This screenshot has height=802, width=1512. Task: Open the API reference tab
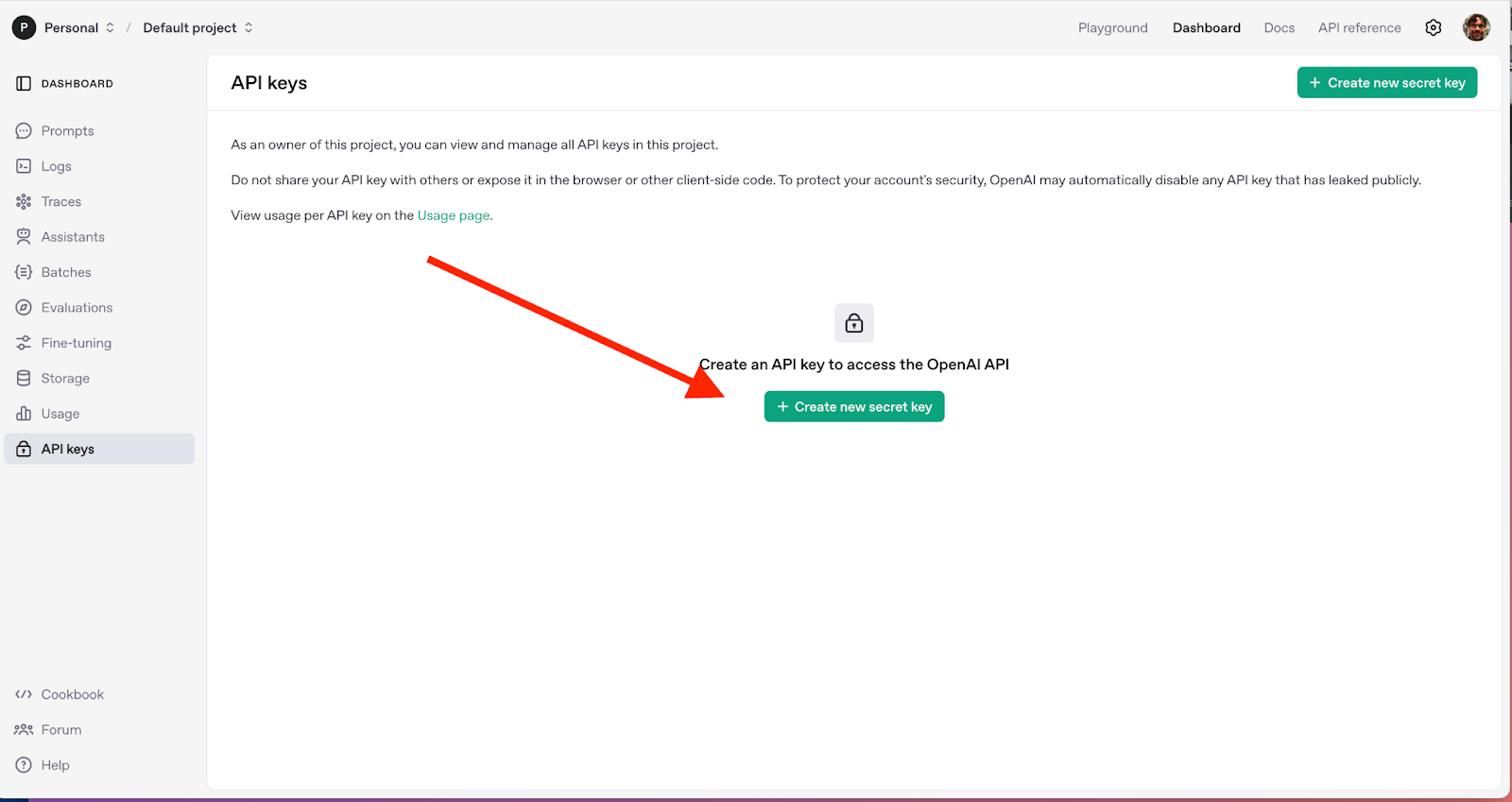click(x=1360, y=27)
